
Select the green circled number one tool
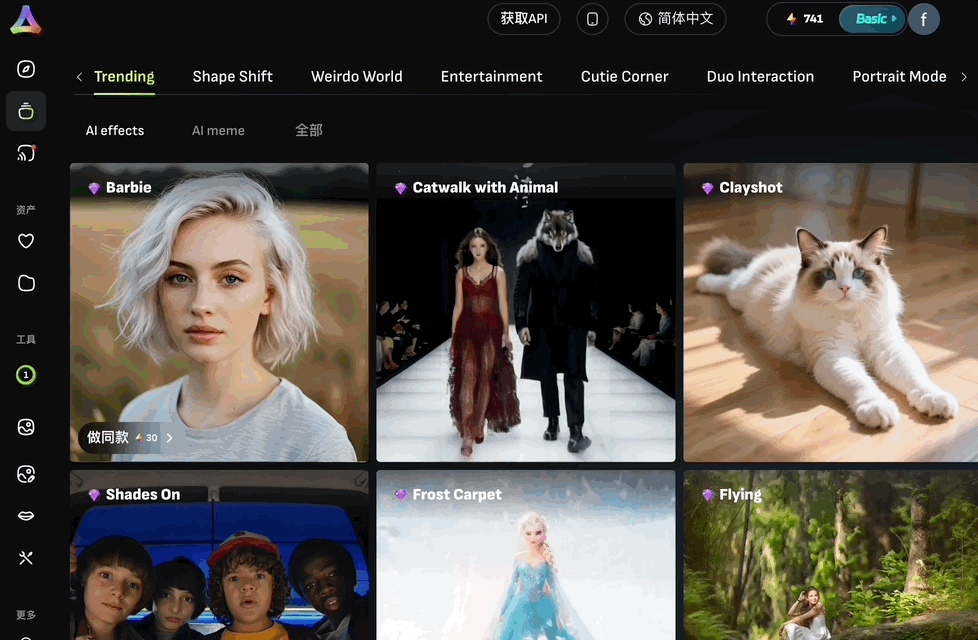coord(26,375)
